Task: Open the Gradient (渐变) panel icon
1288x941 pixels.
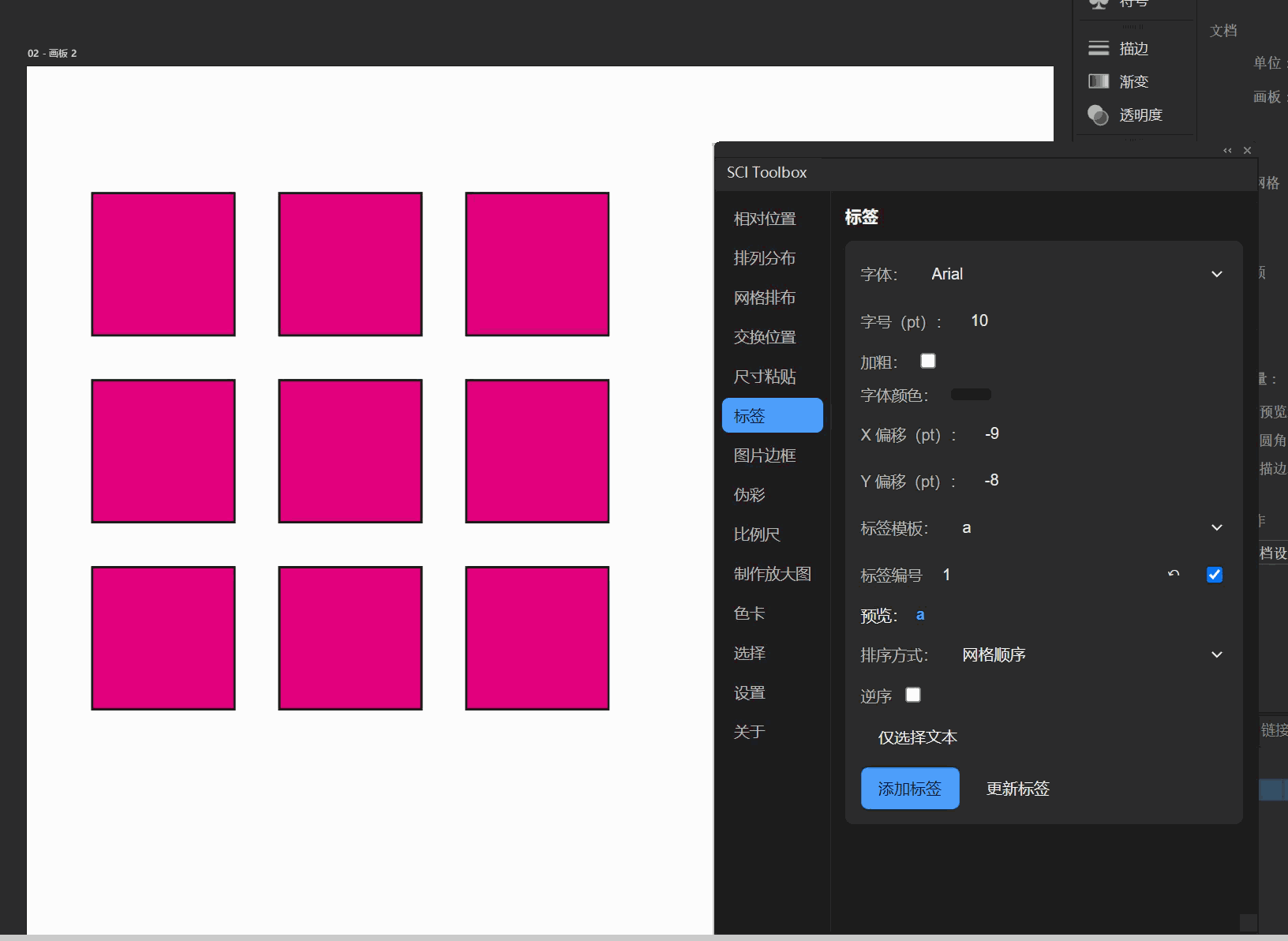Action: pyautogui.click(x=1099, y=81)
